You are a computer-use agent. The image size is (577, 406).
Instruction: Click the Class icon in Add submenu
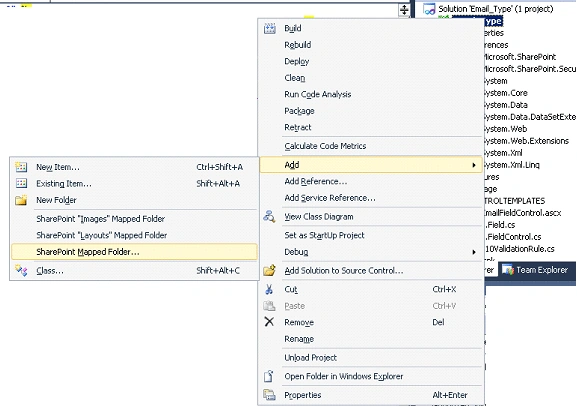21,271
